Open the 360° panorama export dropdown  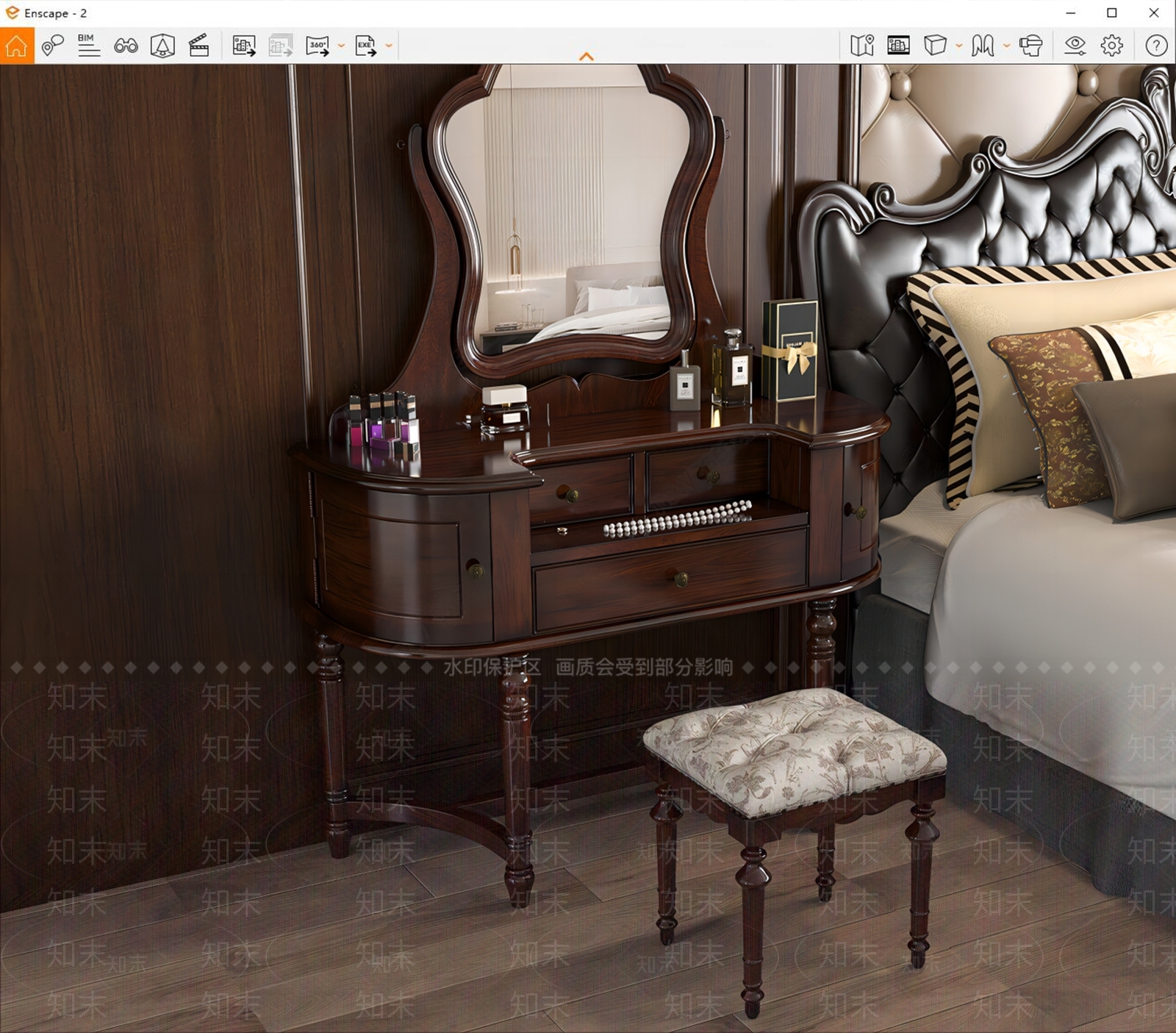tap(341, 46)
